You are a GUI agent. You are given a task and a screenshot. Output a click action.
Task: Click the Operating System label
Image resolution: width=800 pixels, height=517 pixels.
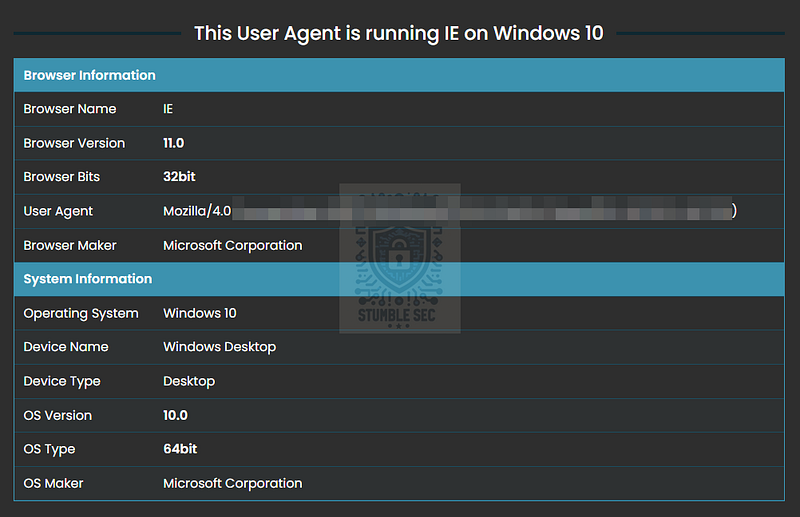point(81,313)
